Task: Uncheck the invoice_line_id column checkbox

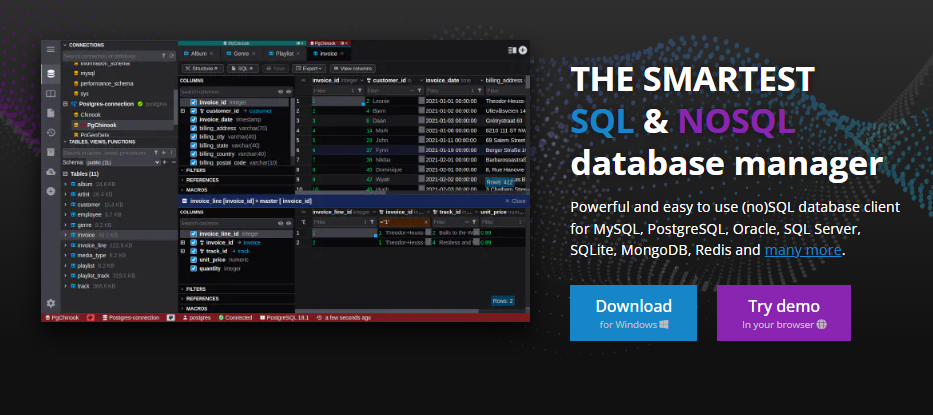Action: [x=193, y=234]
